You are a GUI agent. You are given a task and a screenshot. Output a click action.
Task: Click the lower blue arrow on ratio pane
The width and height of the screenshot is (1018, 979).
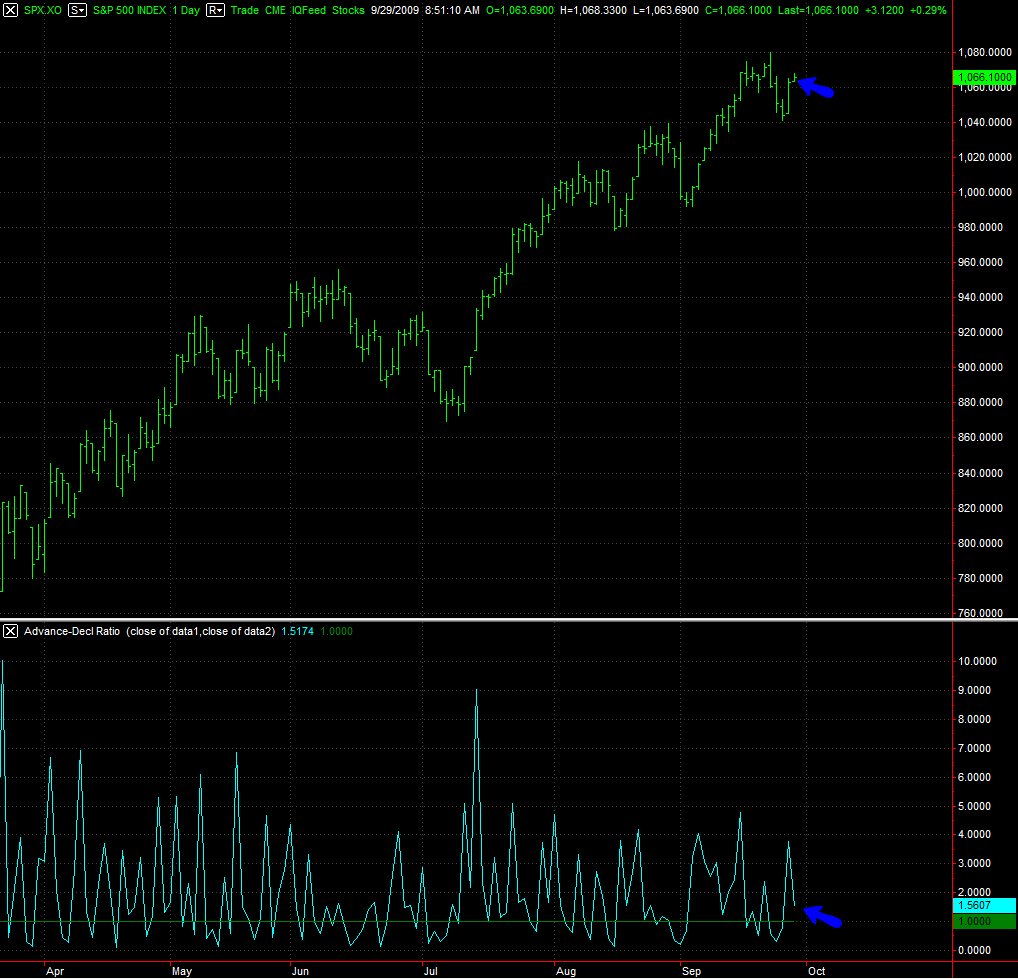tap(823, 915)
